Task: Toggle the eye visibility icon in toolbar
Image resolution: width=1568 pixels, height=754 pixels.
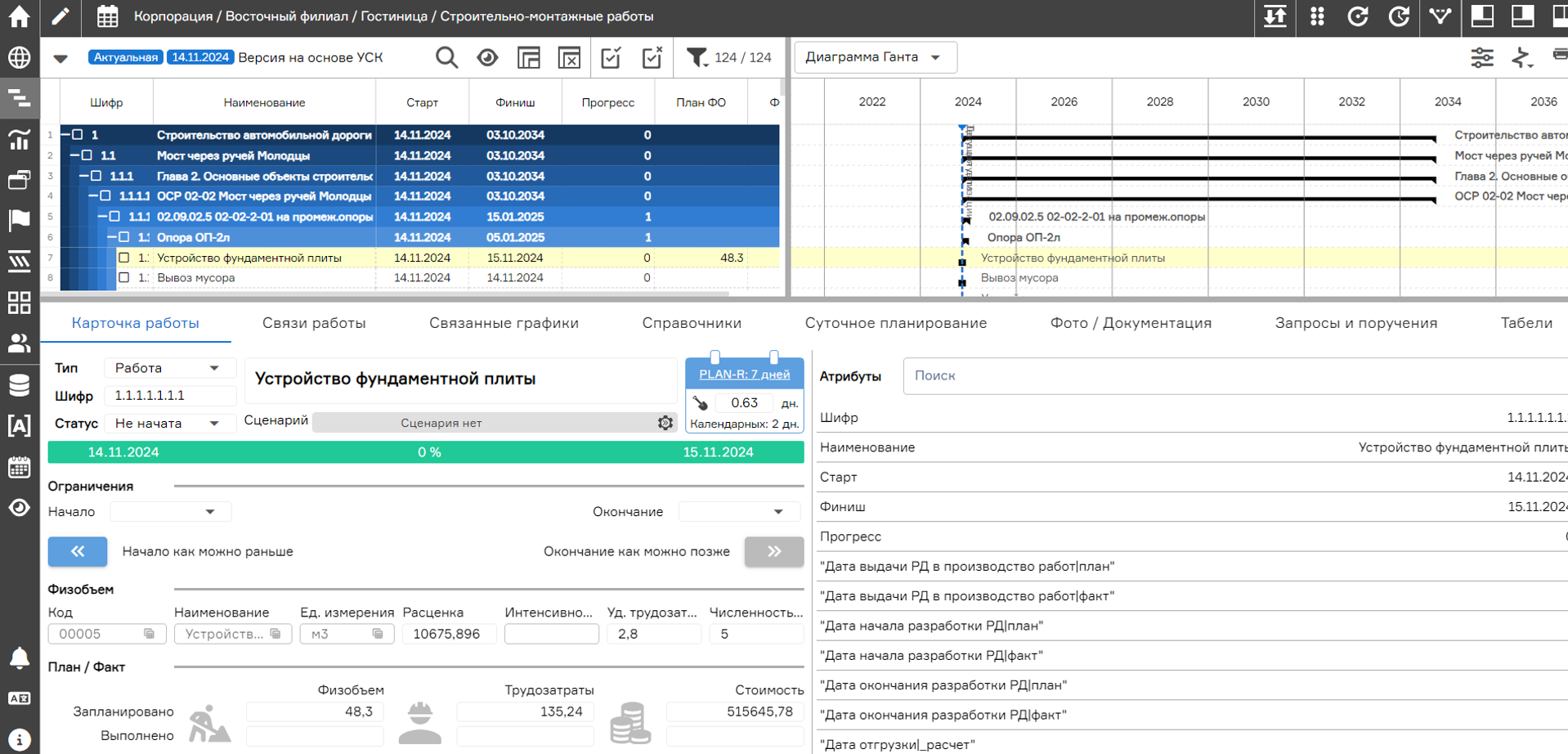Action: point(487,57)
